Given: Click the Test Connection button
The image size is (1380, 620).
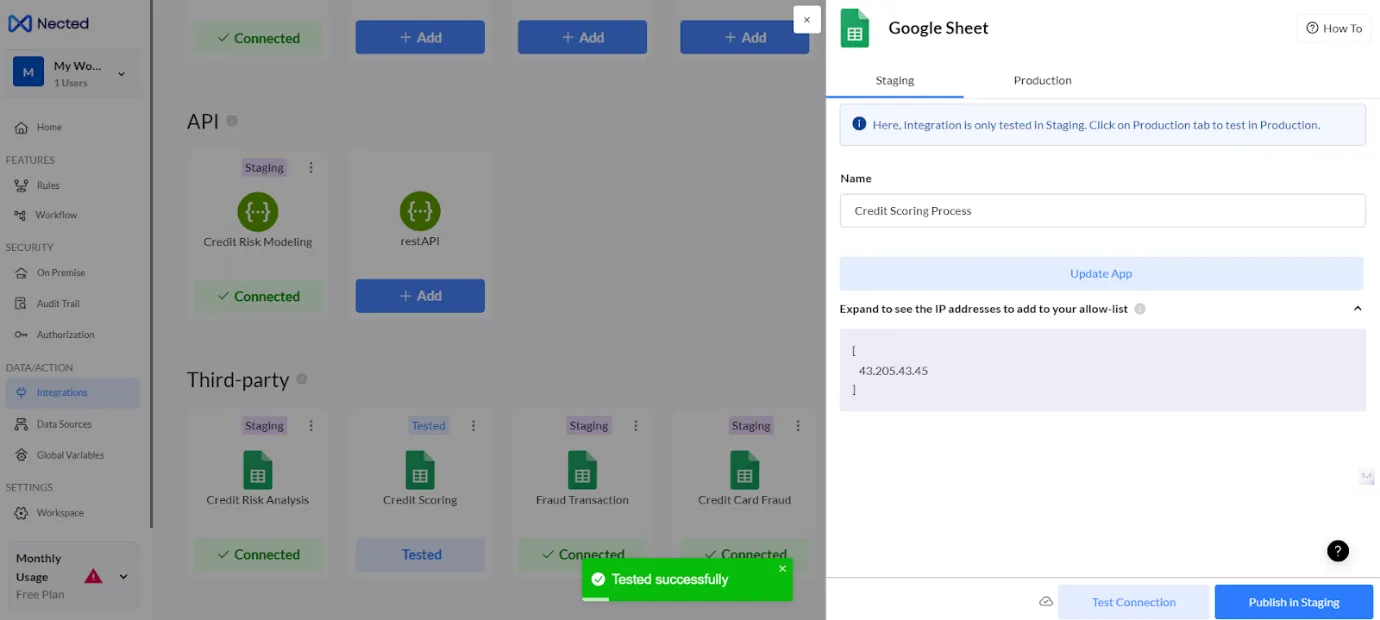Looking at the screenshot, I should tap(1134, 602).
